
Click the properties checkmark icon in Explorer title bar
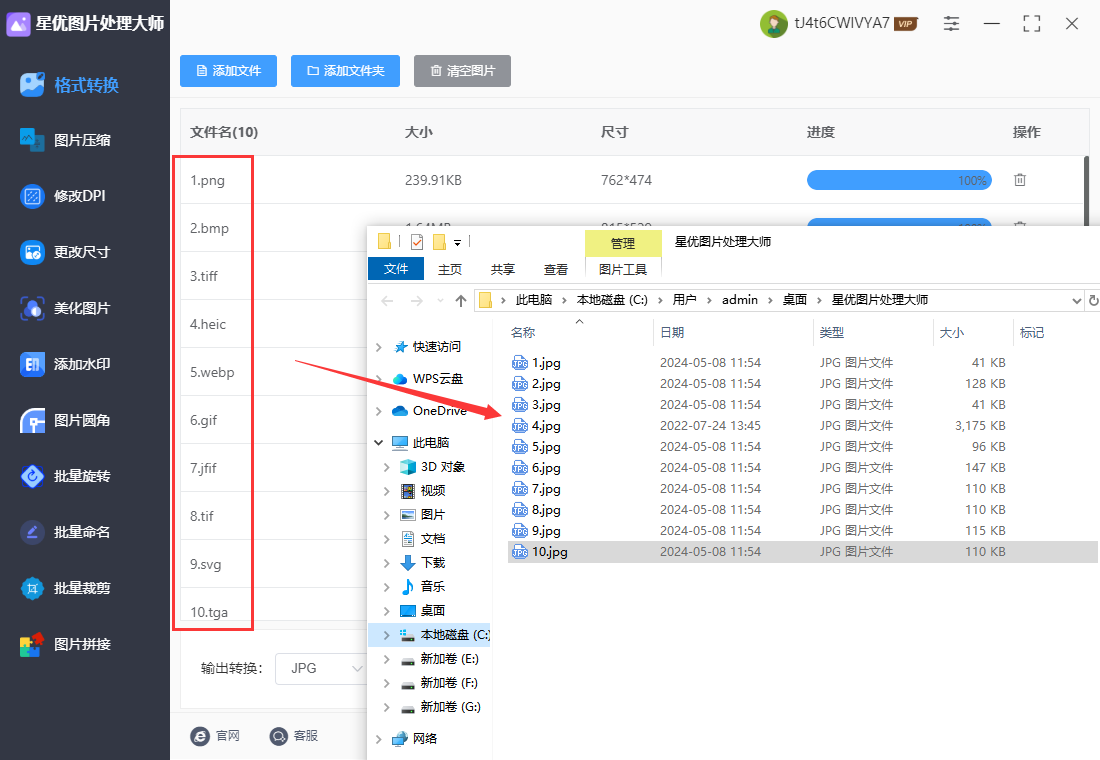coord(417,242)
